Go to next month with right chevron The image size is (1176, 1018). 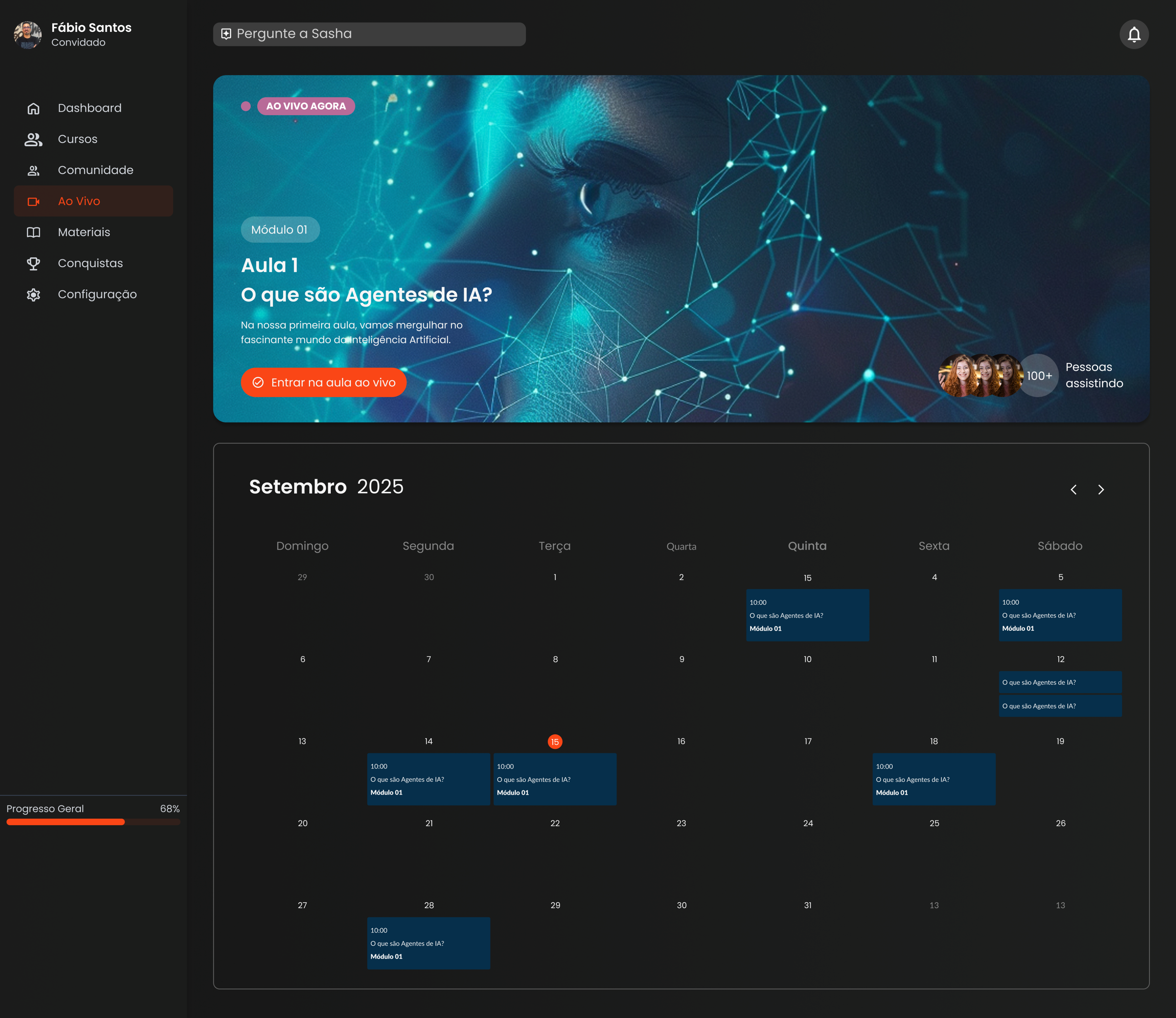coord(1100,490)
